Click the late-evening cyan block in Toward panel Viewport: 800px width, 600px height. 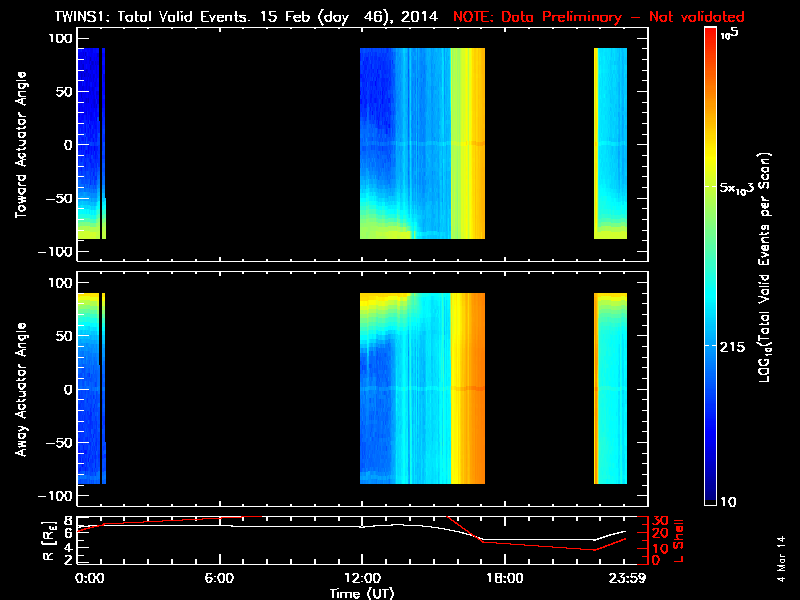tap(611, 143)
